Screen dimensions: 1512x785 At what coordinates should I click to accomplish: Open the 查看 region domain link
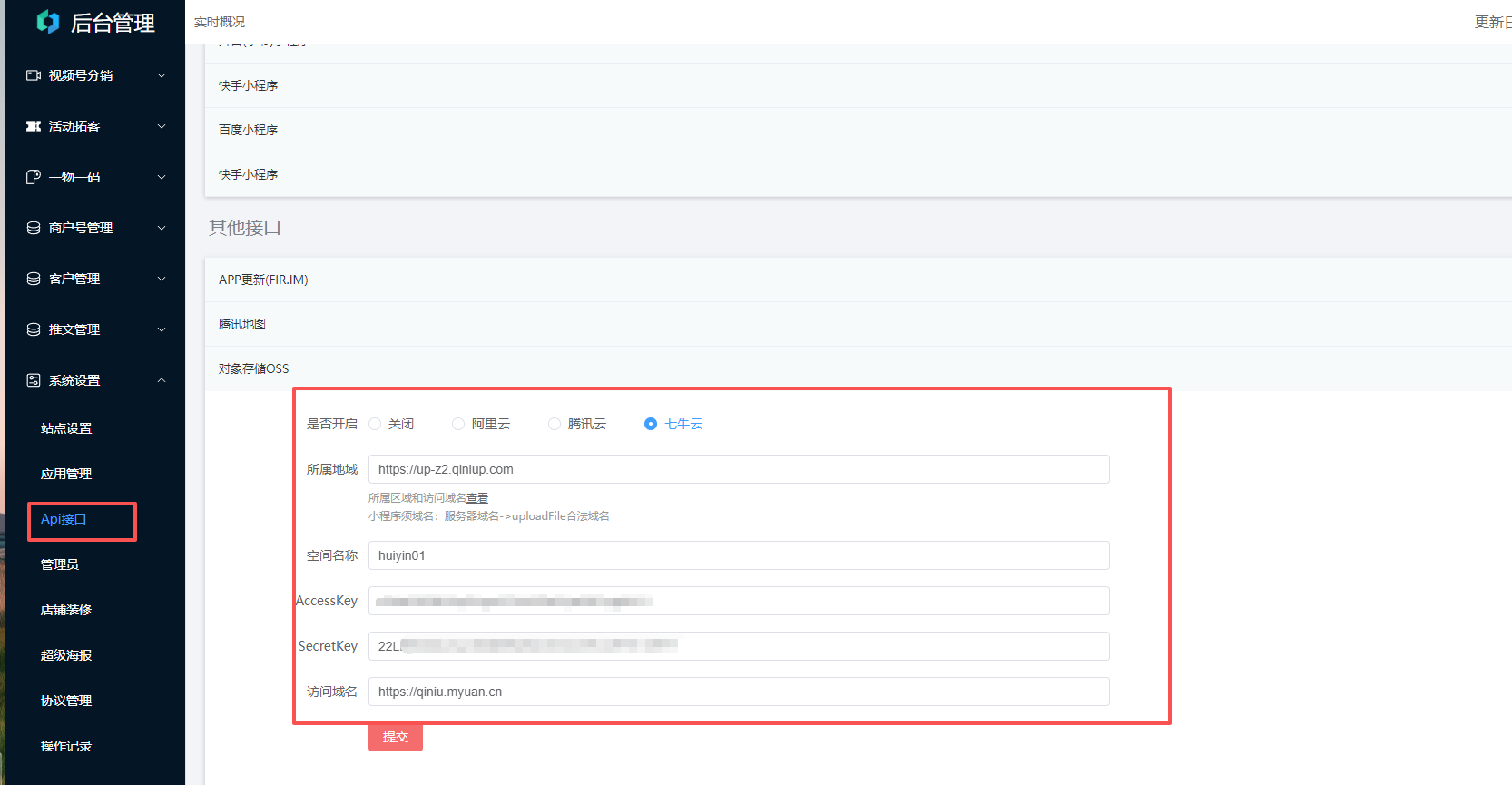pyautogui.click(x=477, y=498)
